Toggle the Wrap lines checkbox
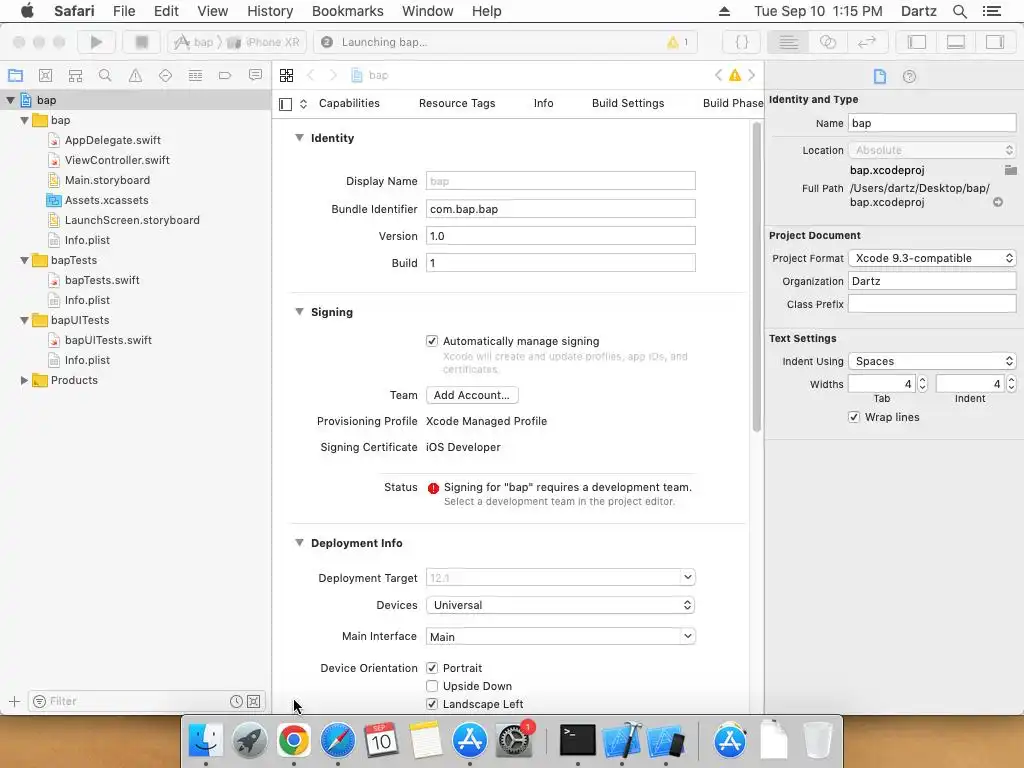Viewport: 1024px width, 768px height. (854, 417)
